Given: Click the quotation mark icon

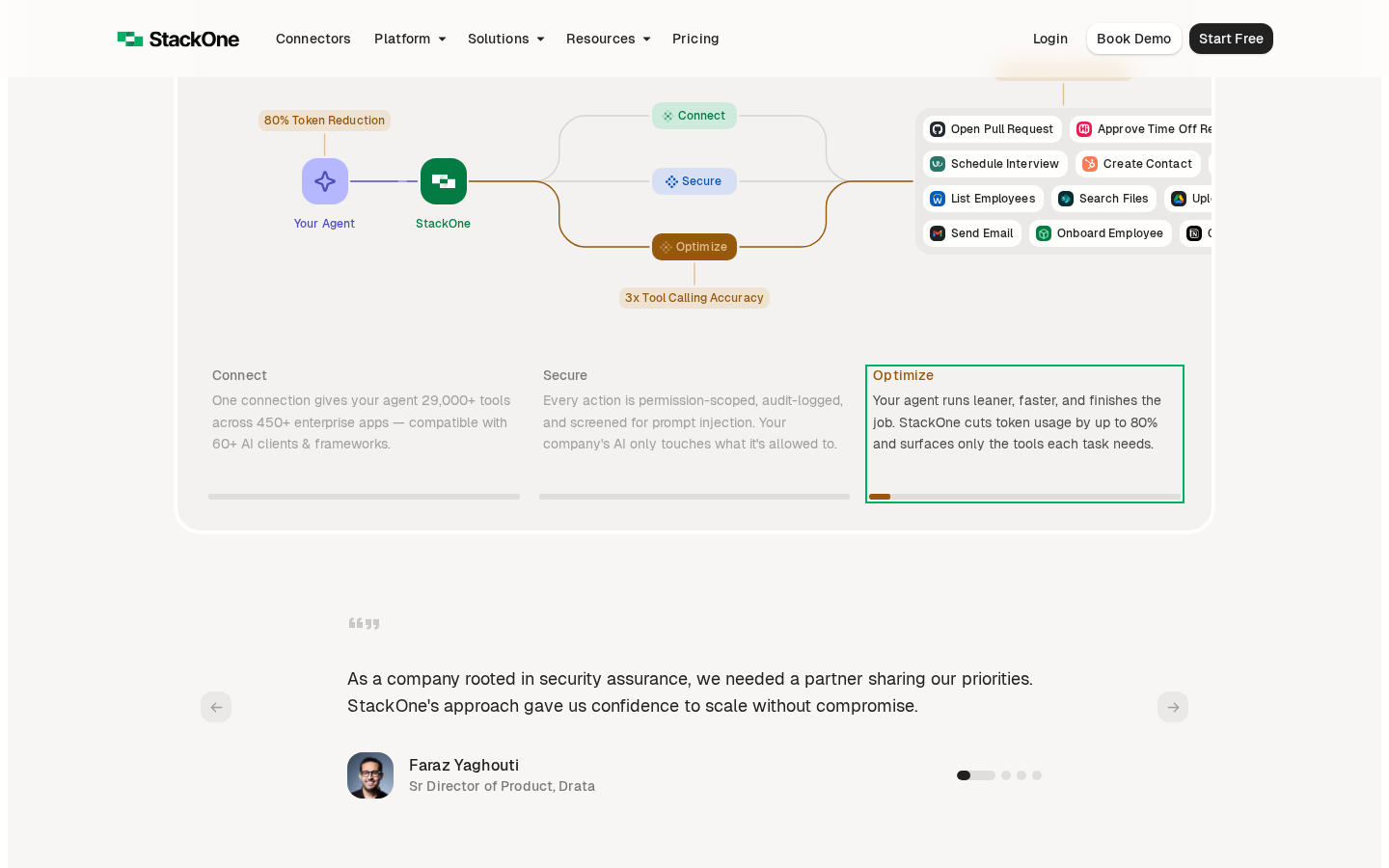Looking at the screenshot, I should (x=364, y=624).
